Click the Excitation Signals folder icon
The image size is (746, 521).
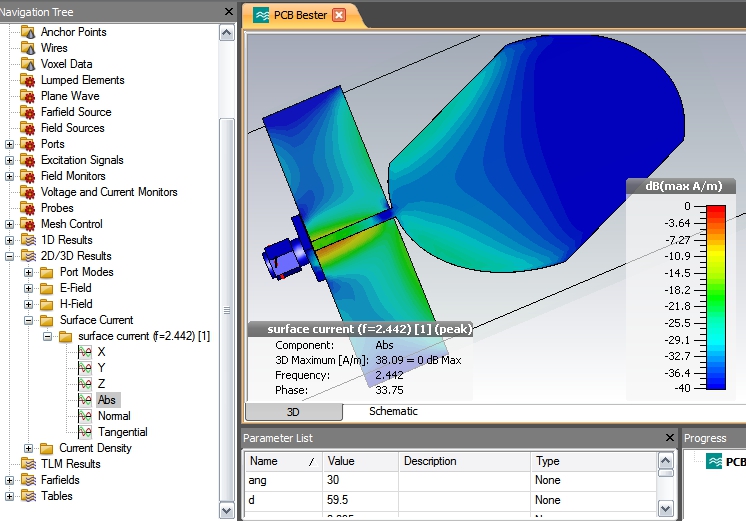(28, 160)
